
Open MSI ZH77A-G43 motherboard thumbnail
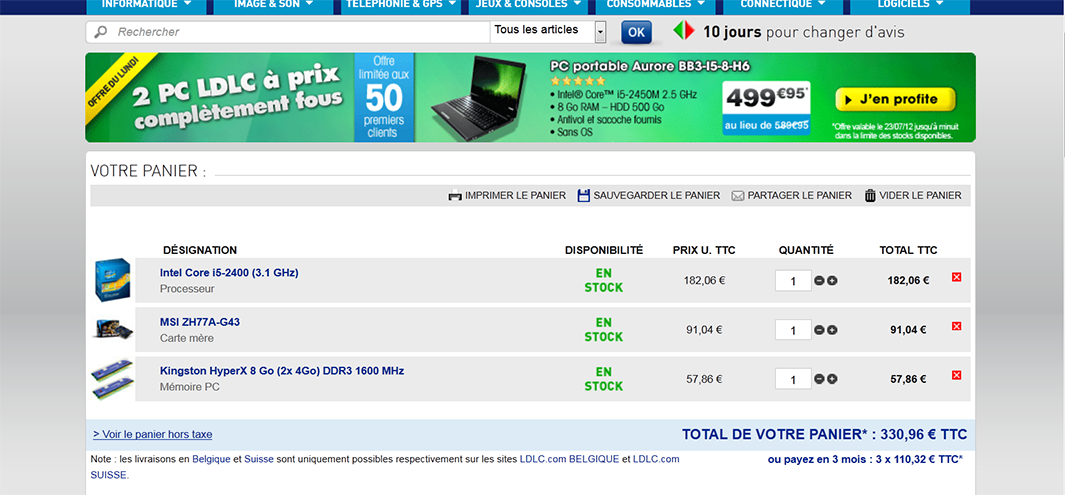coord(112,329)
